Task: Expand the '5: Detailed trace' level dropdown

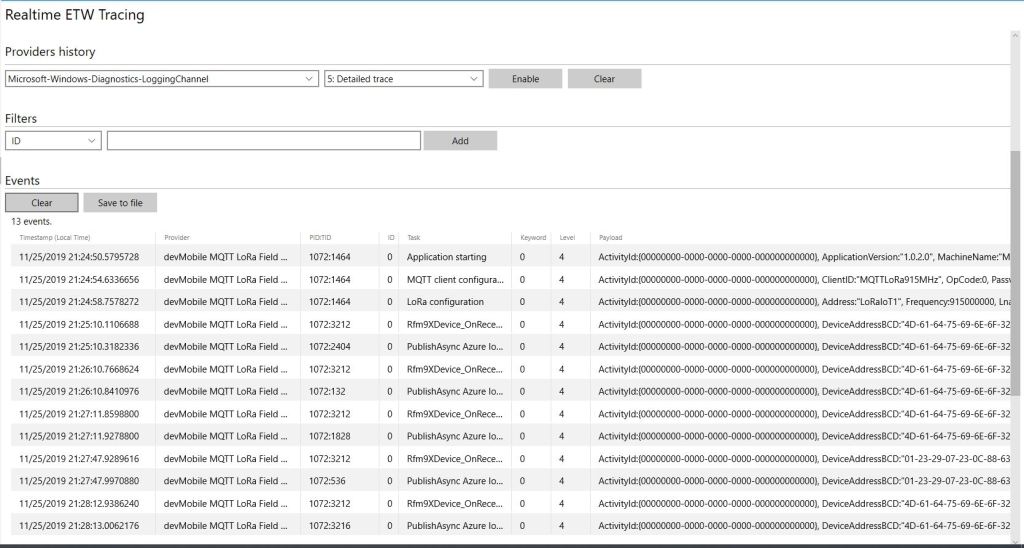Action: coord(403,79)
